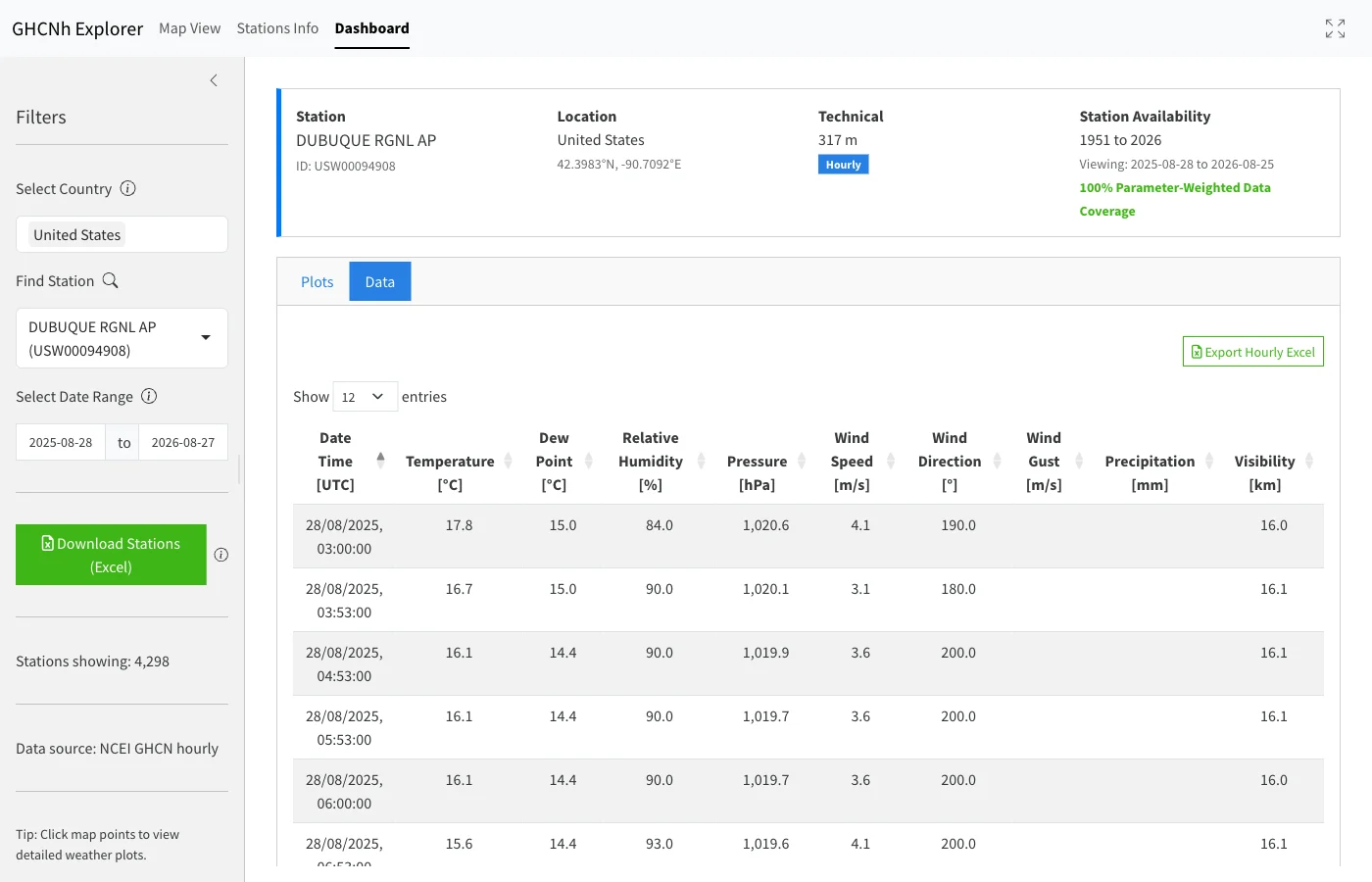Click the 28/08/2025, 03:00:00 row date

[x=344, y=537]
